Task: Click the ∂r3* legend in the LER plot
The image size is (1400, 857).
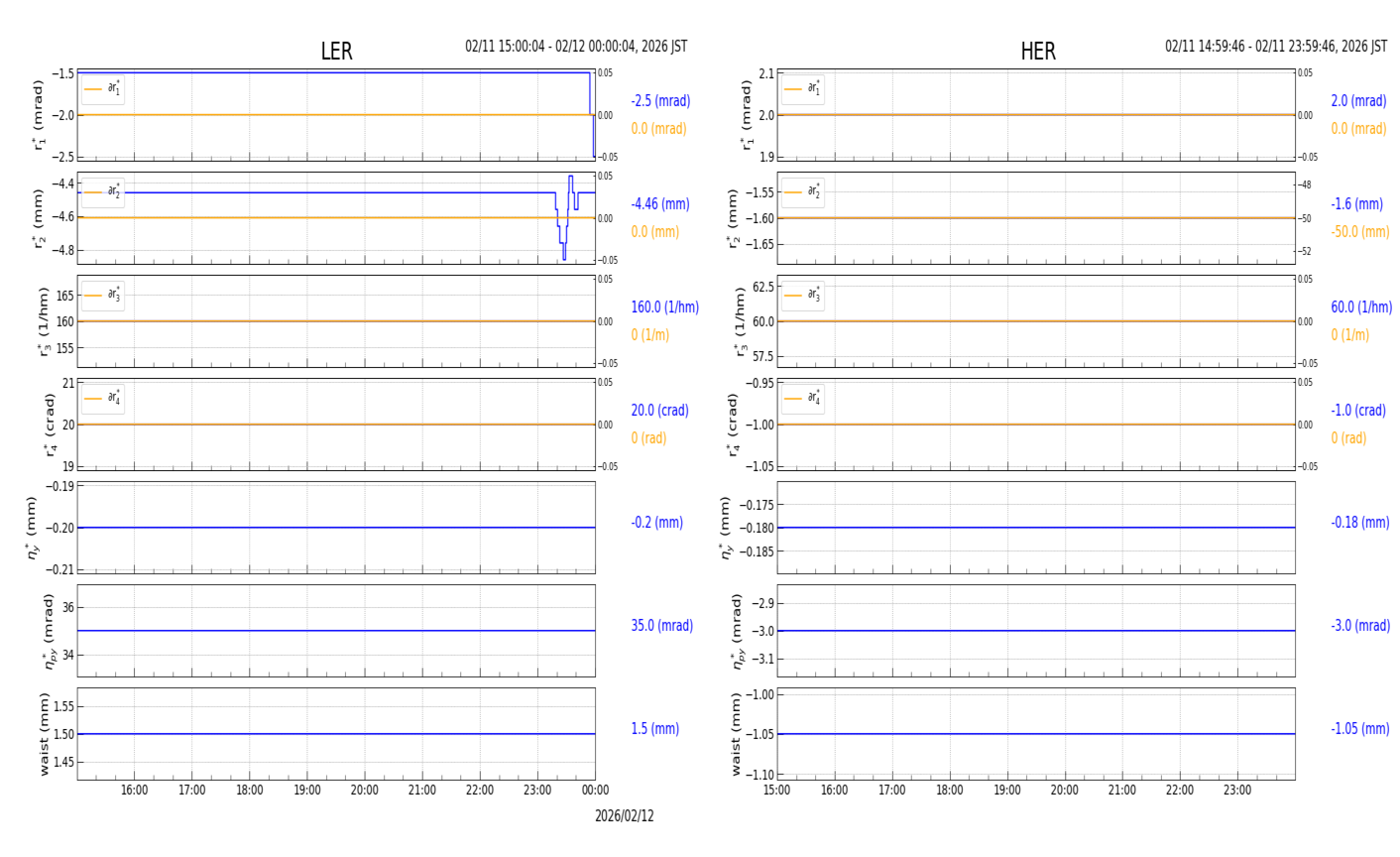Action: tap(103, 296)
